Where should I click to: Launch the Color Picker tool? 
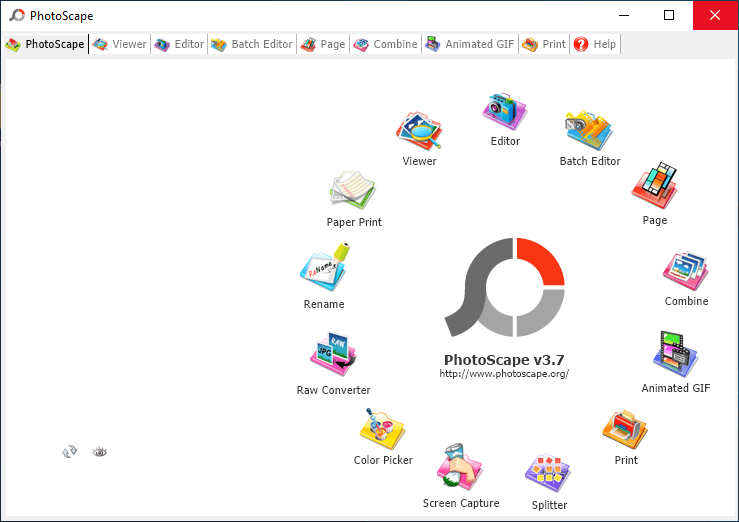click(x=383, y=429)
